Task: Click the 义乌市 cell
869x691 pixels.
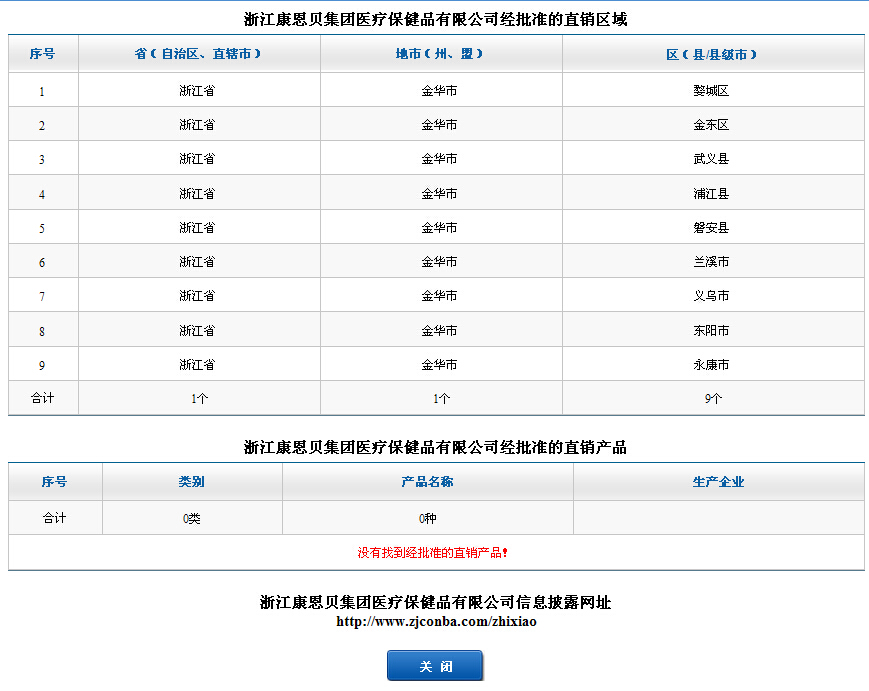Action: click(x=712, y=296)
